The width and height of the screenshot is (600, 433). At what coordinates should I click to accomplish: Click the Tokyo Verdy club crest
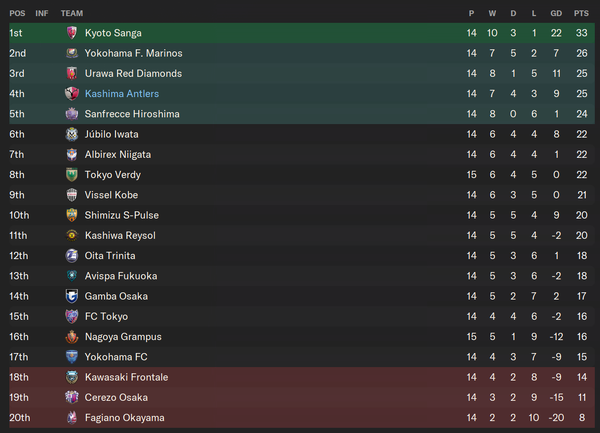tap(72, 175)
